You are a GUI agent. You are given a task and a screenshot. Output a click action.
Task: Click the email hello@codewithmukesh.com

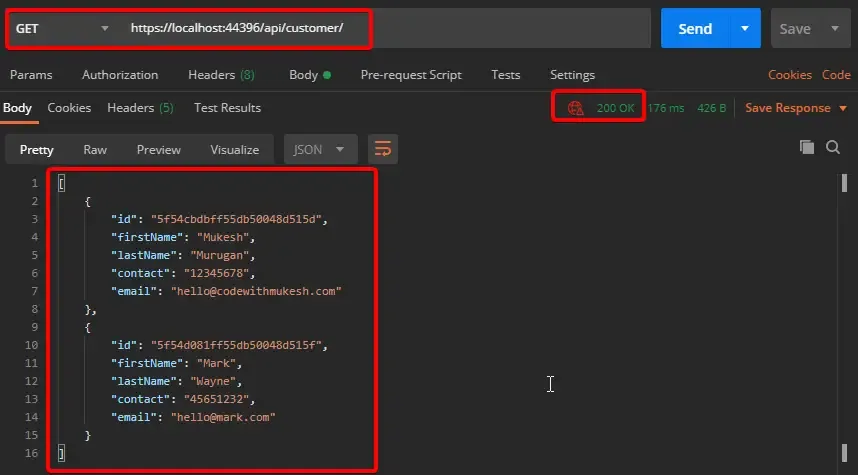click(x=256, y=291)
